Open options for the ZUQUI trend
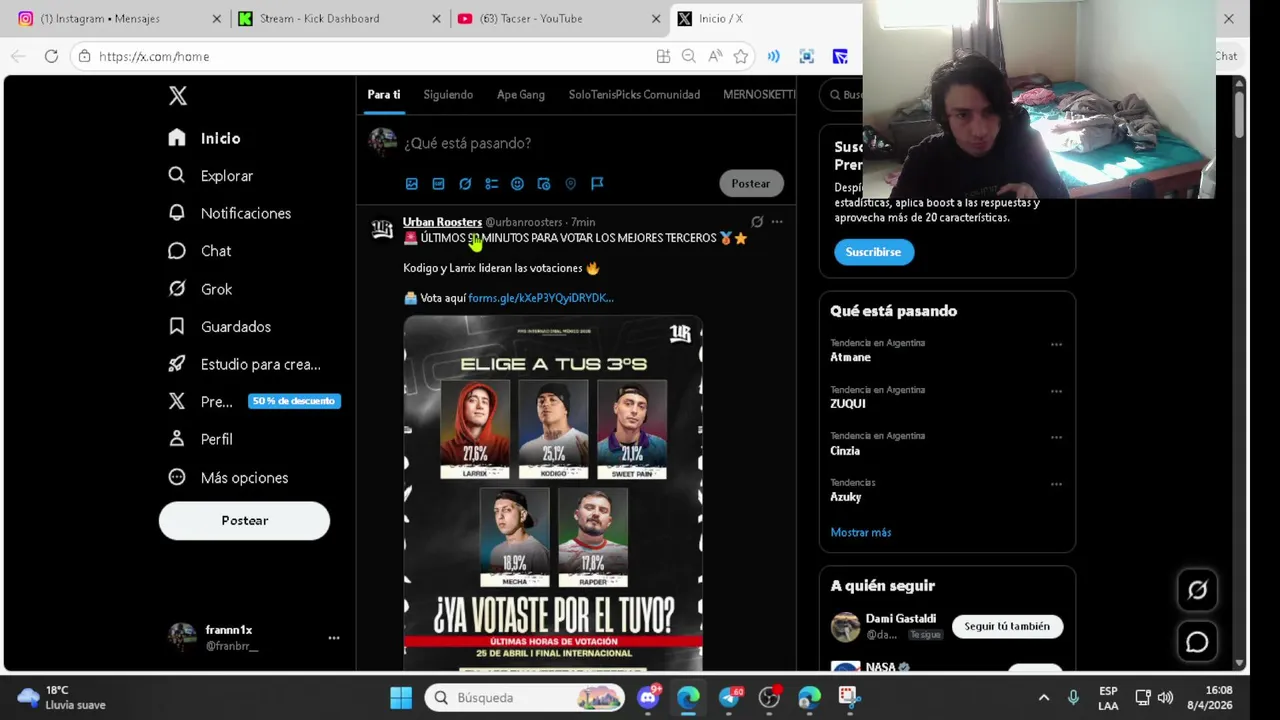Screen dimensions: 1280x720 [1056, 391]
